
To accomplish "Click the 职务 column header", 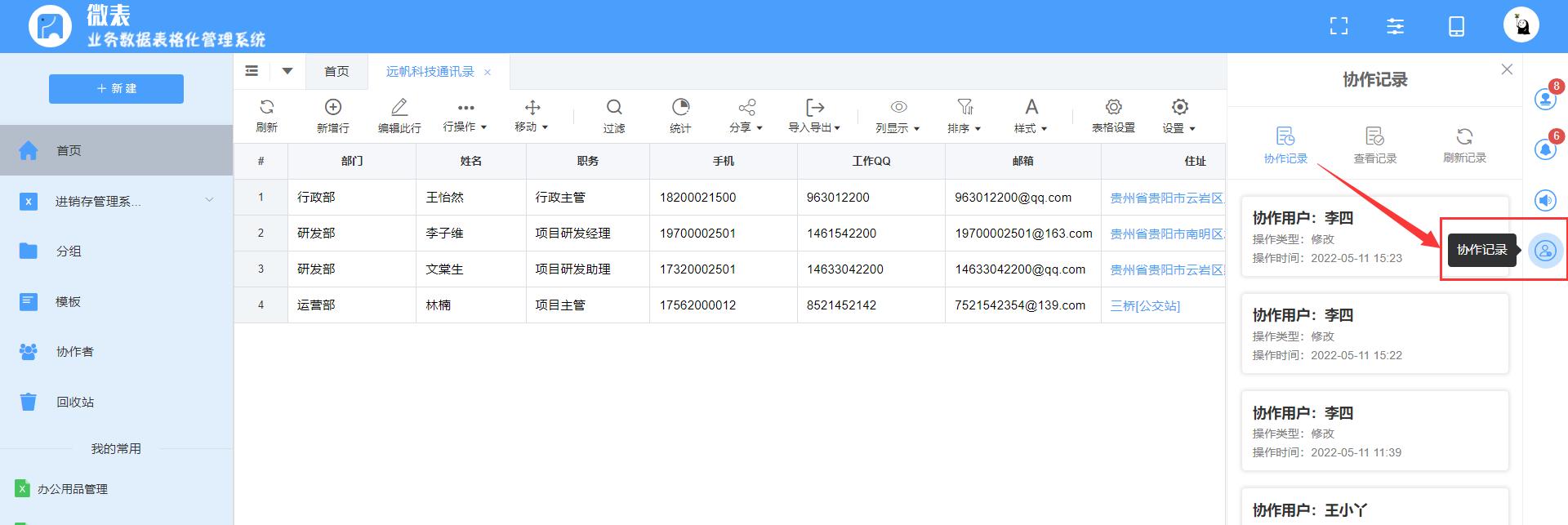I will pyautogui.click(x=588, y=162).
